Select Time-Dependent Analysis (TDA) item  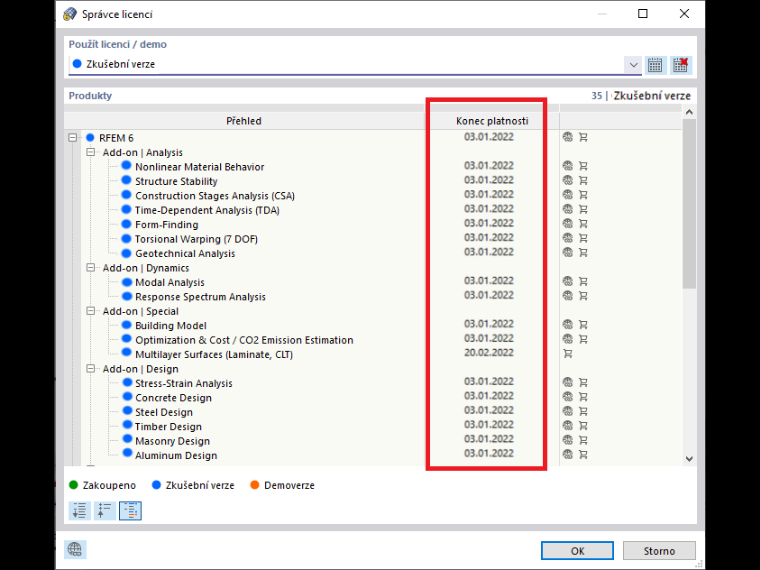click(207, 210)
